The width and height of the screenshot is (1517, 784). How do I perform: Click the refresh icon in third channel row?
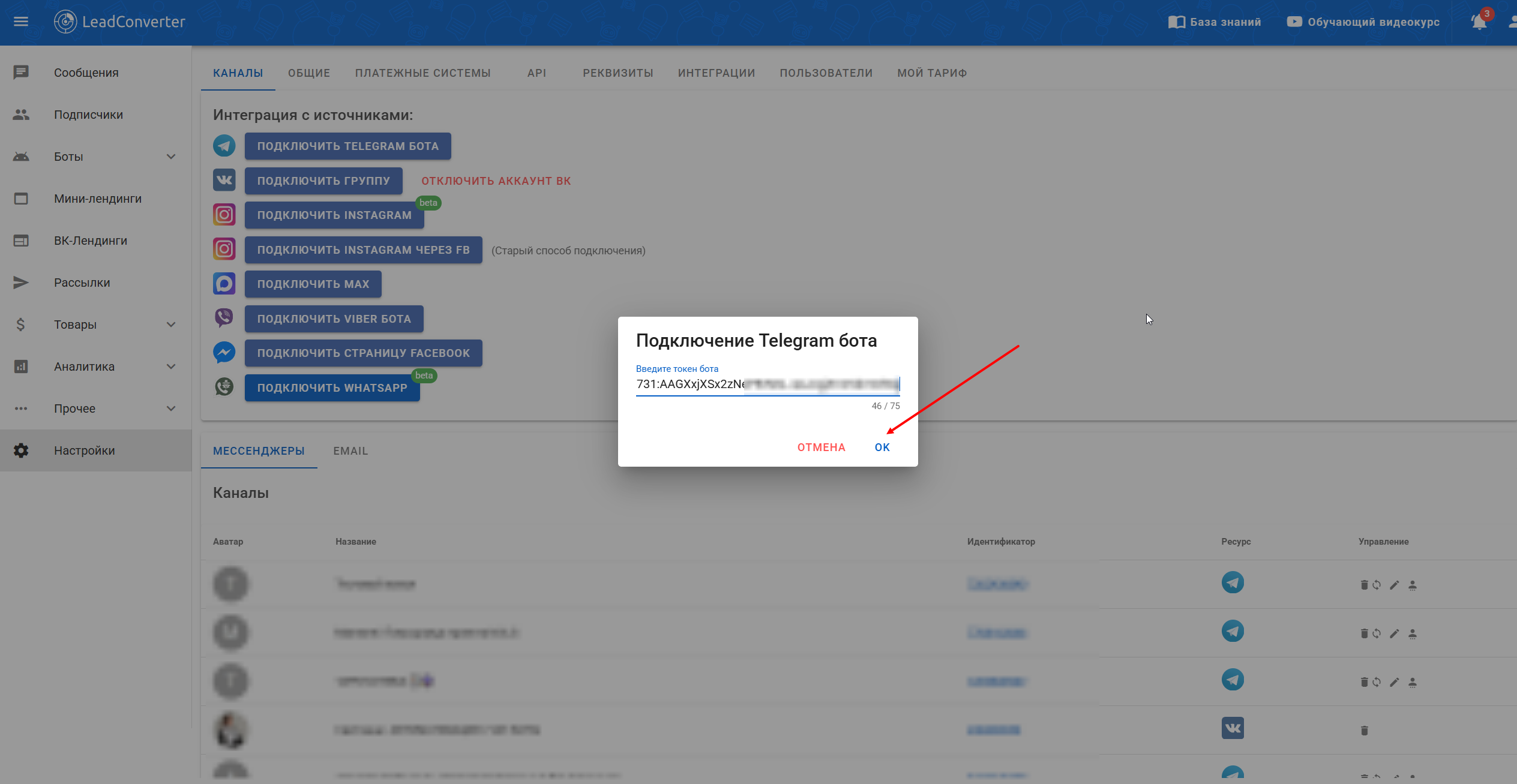point(1377,682)
